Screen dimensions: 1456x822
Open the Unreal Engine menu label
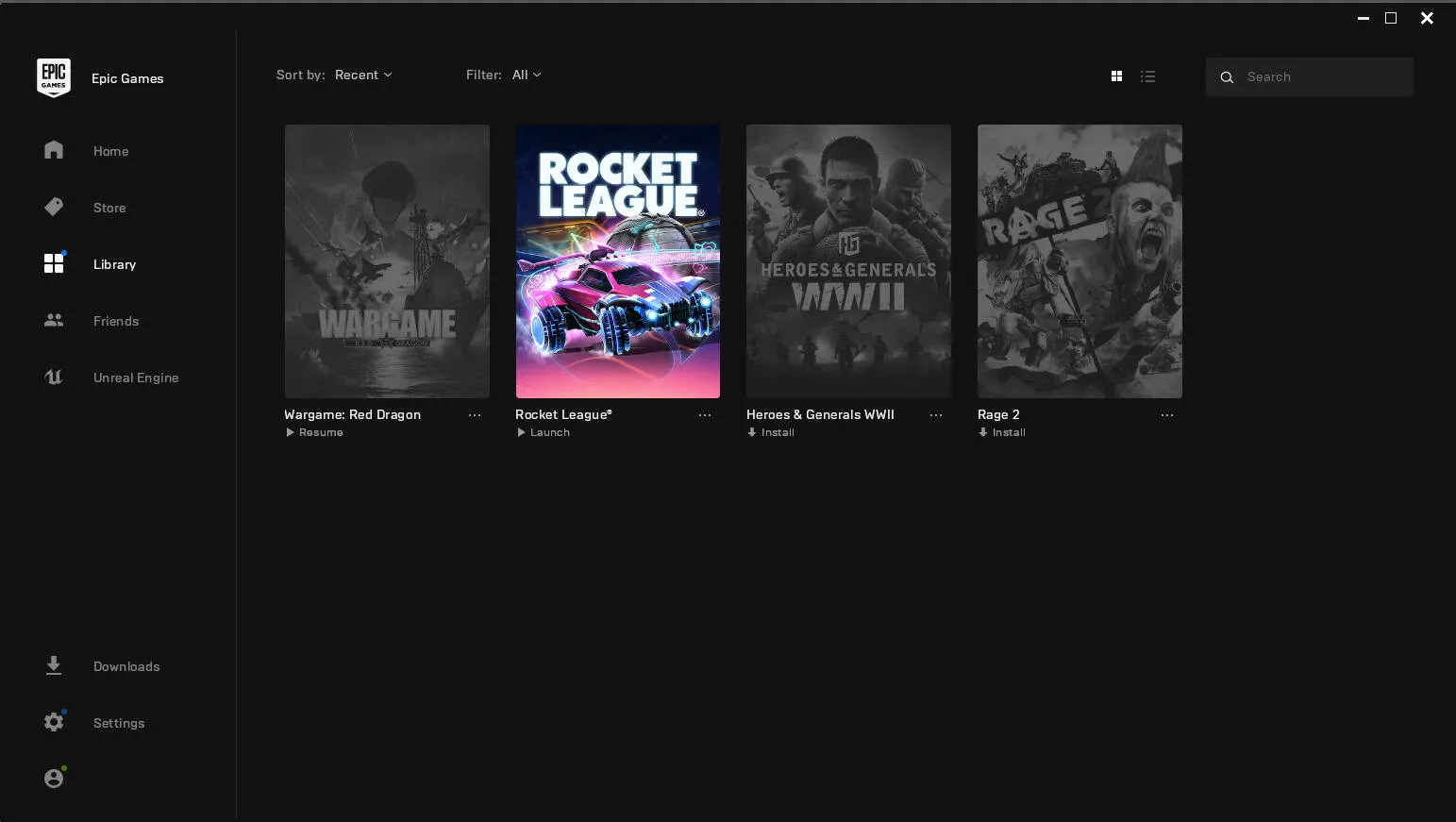pos(136,377)
